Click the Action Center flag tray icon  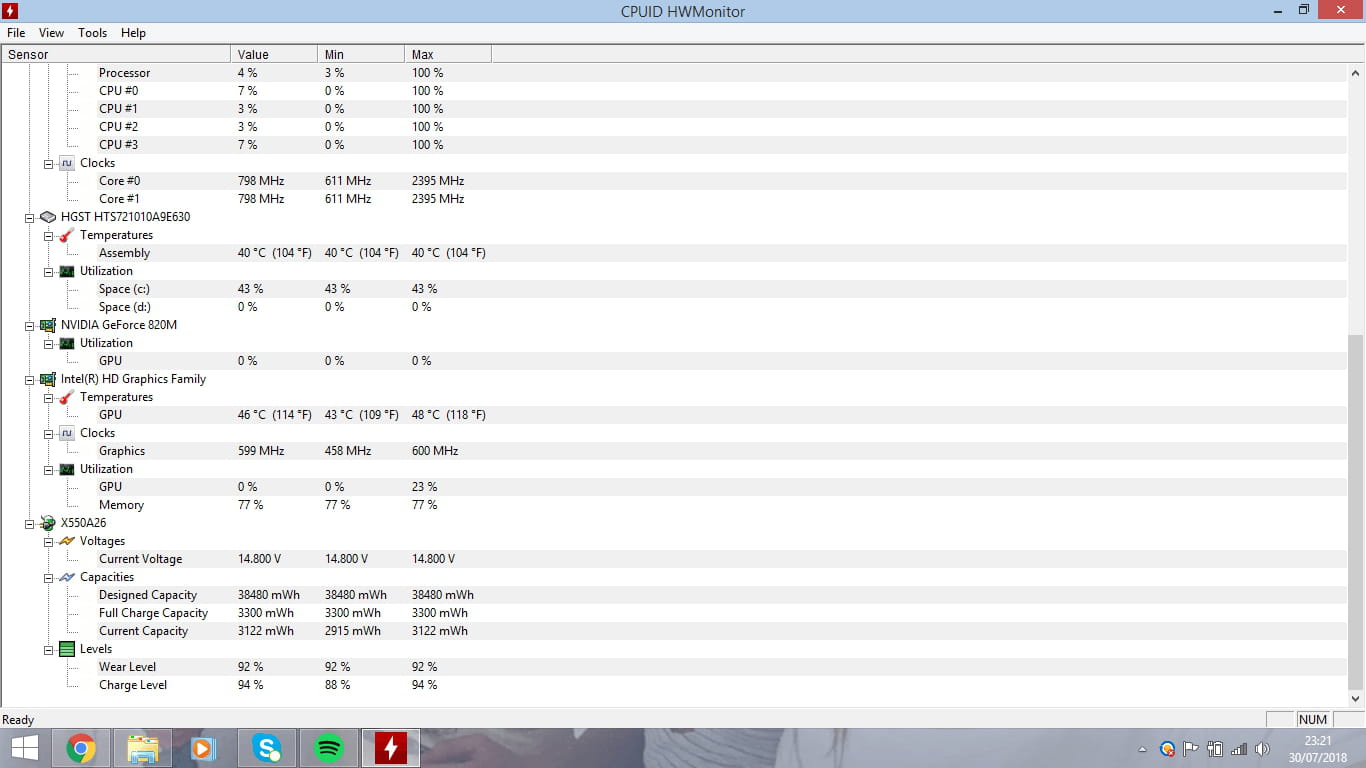(x=1191, y=748)
